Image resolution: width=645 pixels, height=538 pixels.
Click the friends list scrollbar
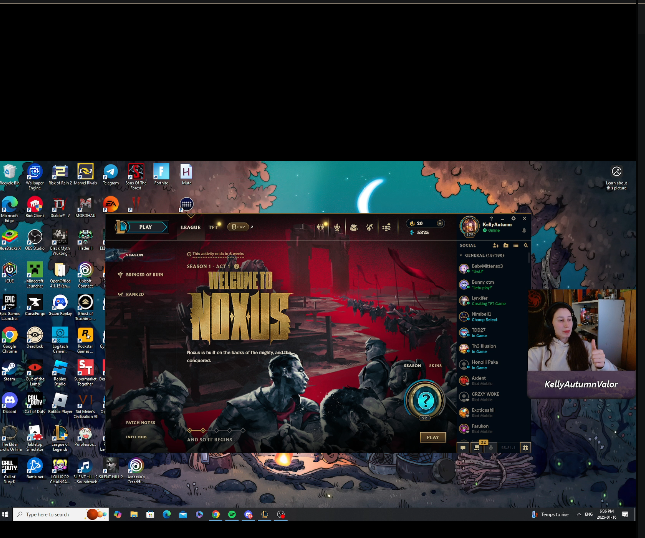click(x=529, y=258)
